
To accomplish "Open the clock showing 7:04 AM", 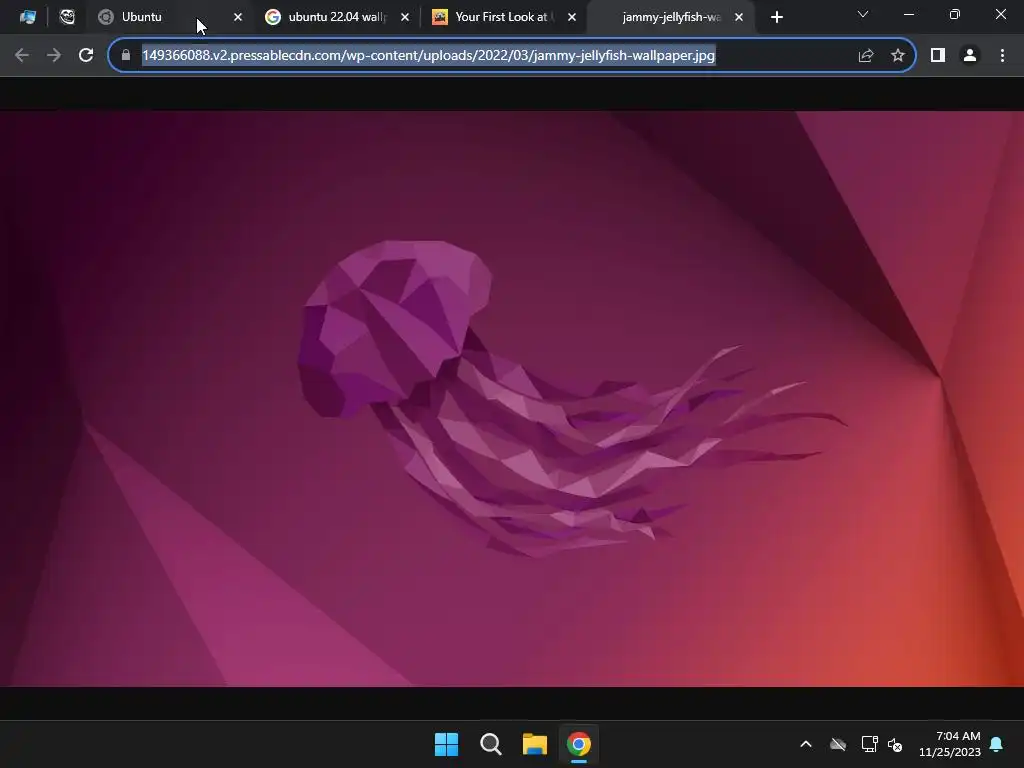I will (x=950, y=744).
